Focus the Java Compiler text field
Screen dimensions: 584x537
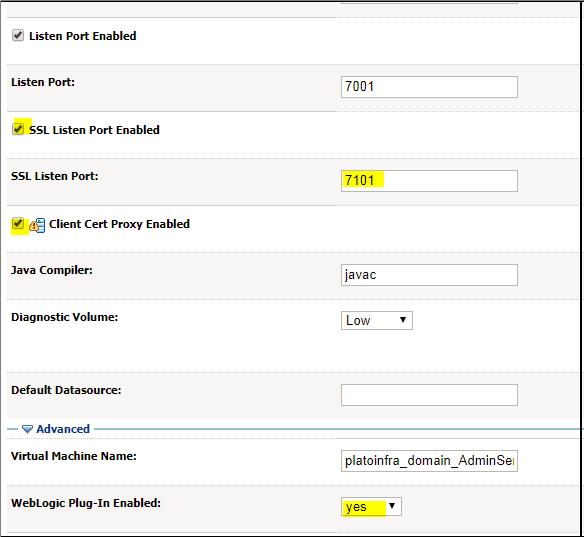[x=429, y=275]
